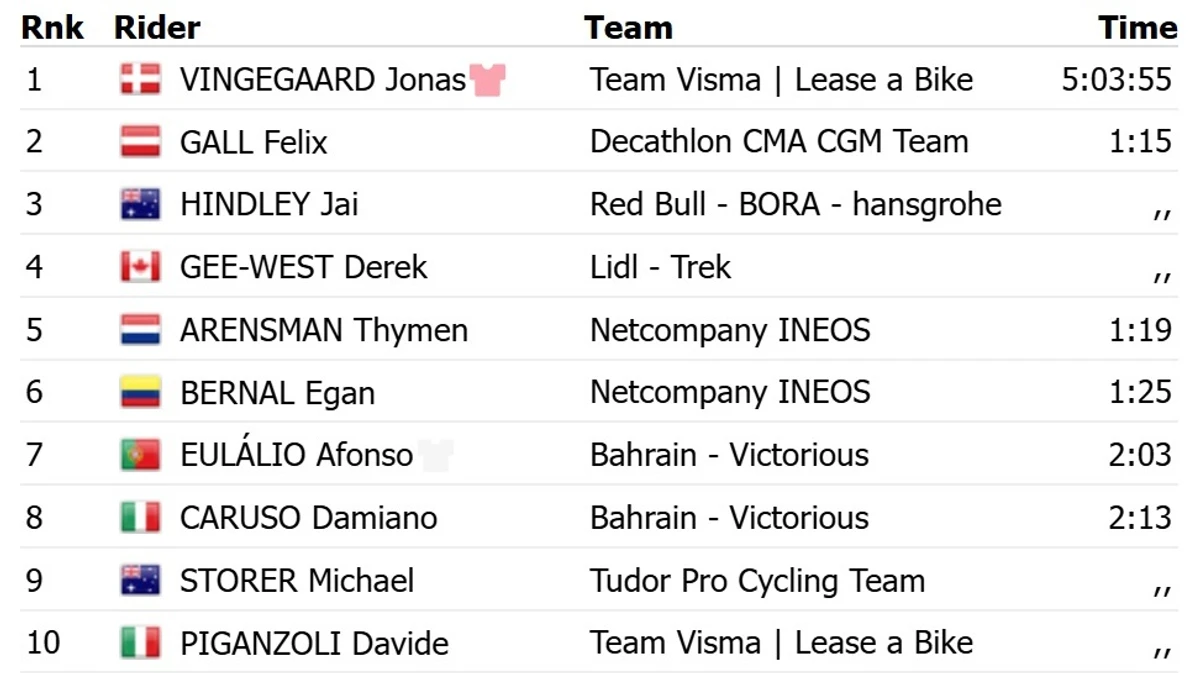The image size is (1200, 673).
Task: Click the pink leader jersey icon by Vingegaard
Action: point(488,79)
